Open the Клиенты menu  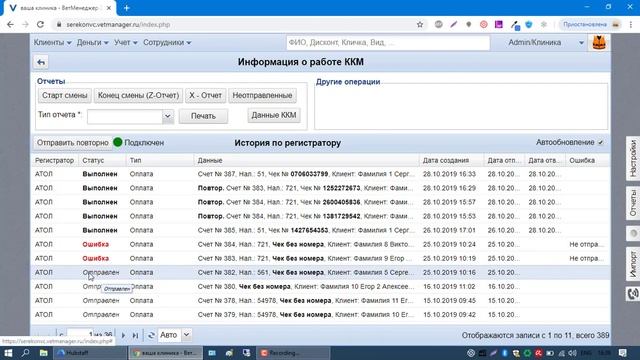52,42
